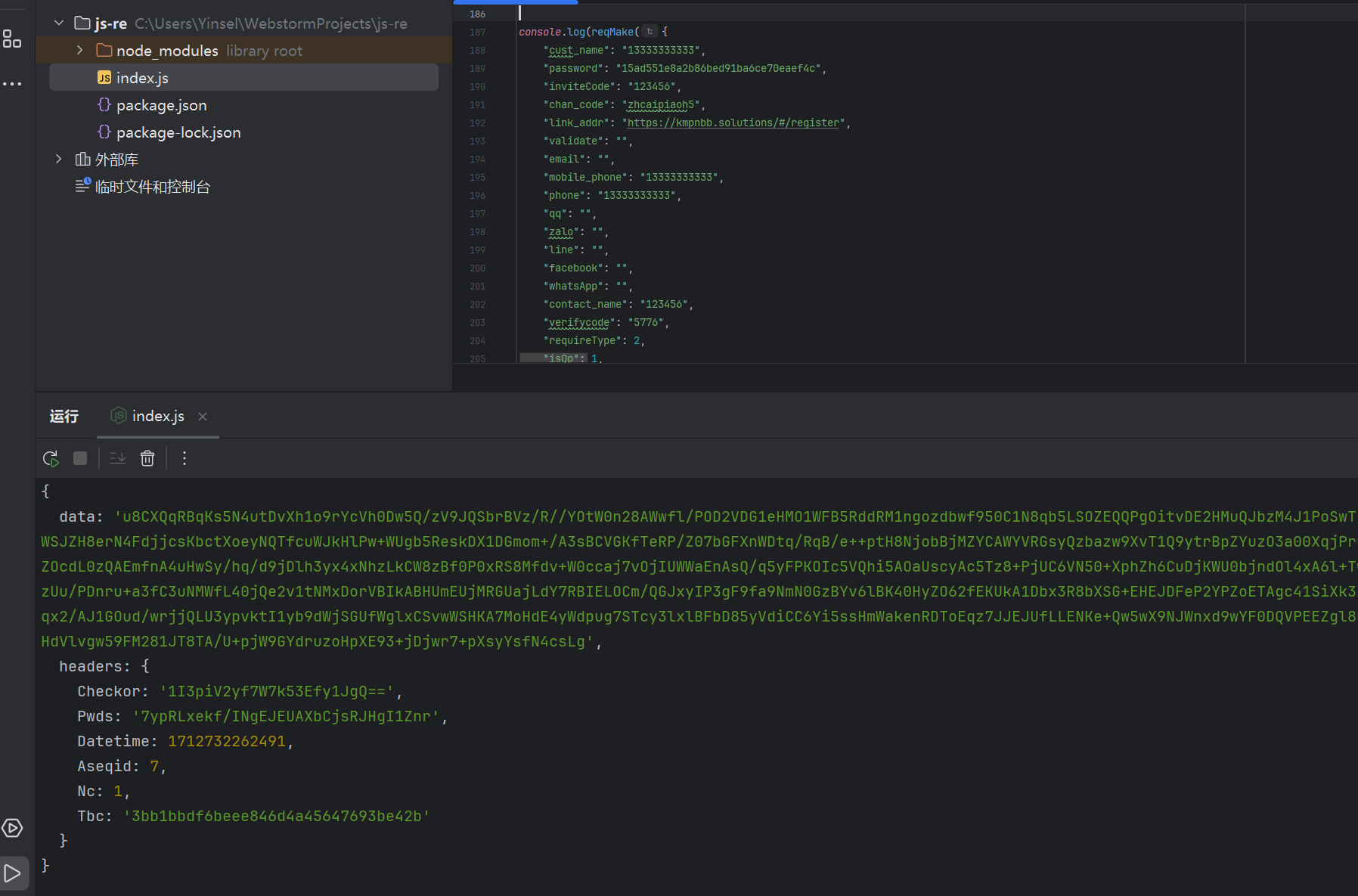
Task: Open the More tool windows ellipsis
Action: (x=12, y=84)
